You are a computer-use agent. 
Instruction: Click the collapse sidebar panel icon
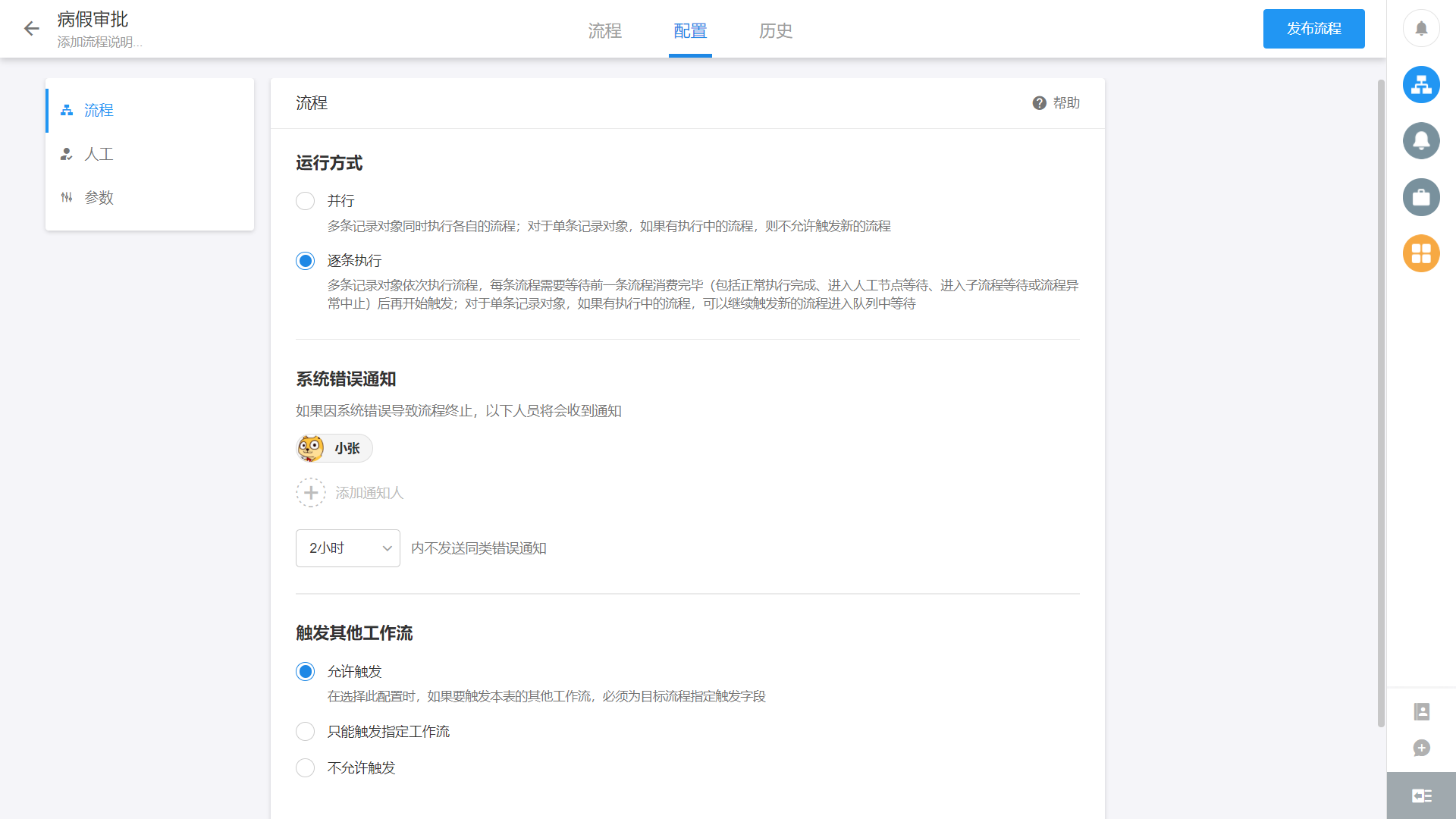1422,795
